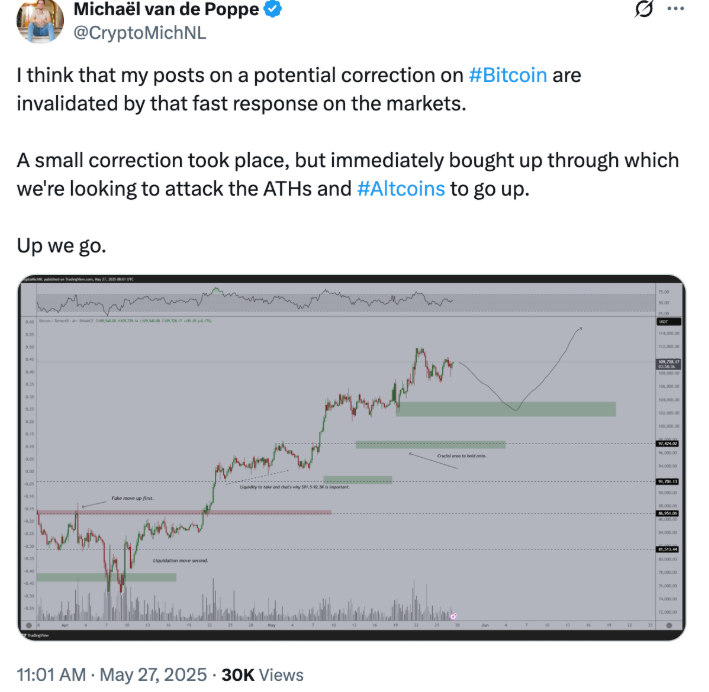Click the 'Liquidation move second.' annotation
Viewport: 709px width, 692px height.
click(x=180, y=560)
